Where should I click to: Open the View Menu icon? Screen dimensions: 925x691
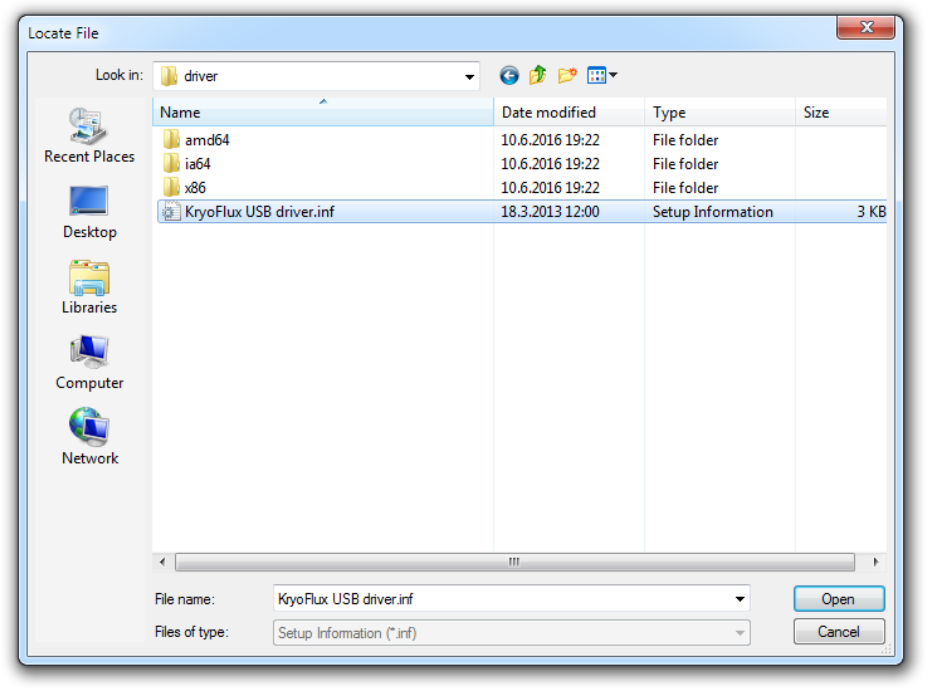click(596, 76)
